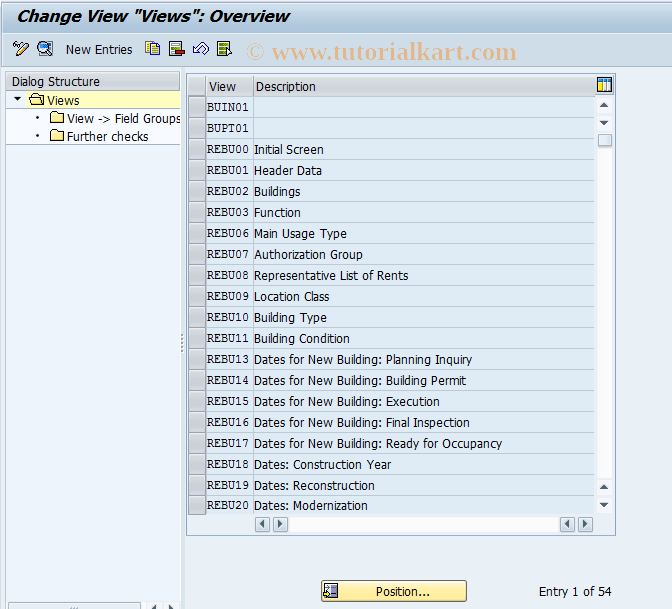The width and height of the screenshot is (672, 609).
Task: Select row selector for REBU00 Initial Screen
Action: coord(197,149)
